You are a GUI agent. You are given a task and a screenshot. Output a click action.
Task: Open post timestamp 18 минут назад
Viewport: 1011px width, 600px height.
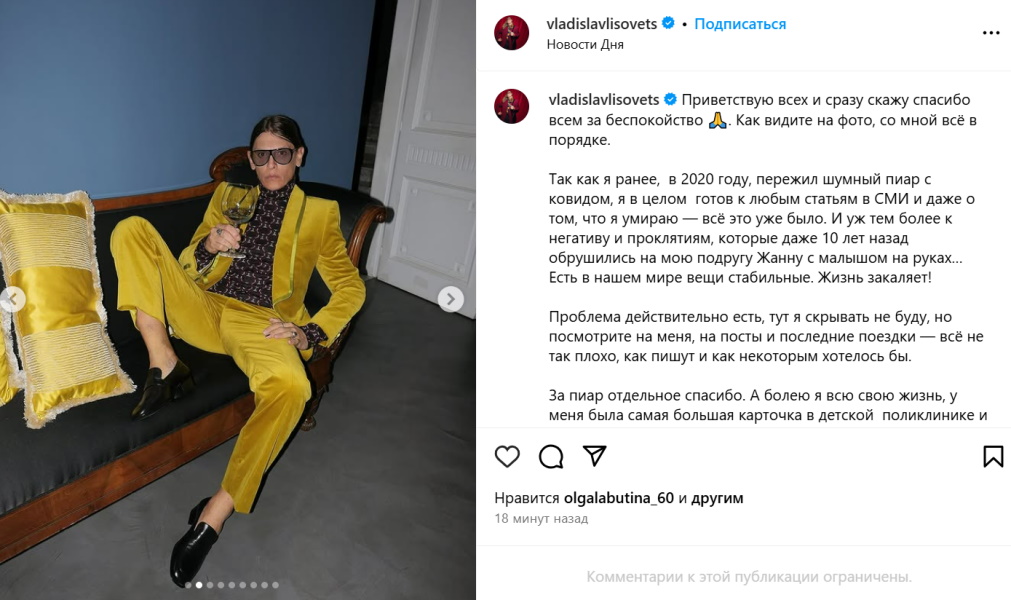pos(541,518)
